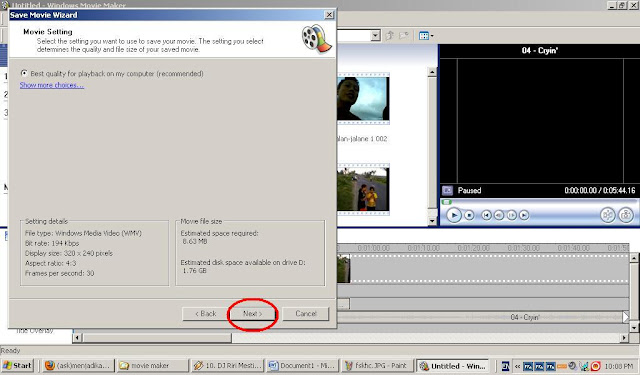This screenshot has width=640, height=375.
Task: Click the timeline horizontal scrollbar thumb
Action: (157, 337)
